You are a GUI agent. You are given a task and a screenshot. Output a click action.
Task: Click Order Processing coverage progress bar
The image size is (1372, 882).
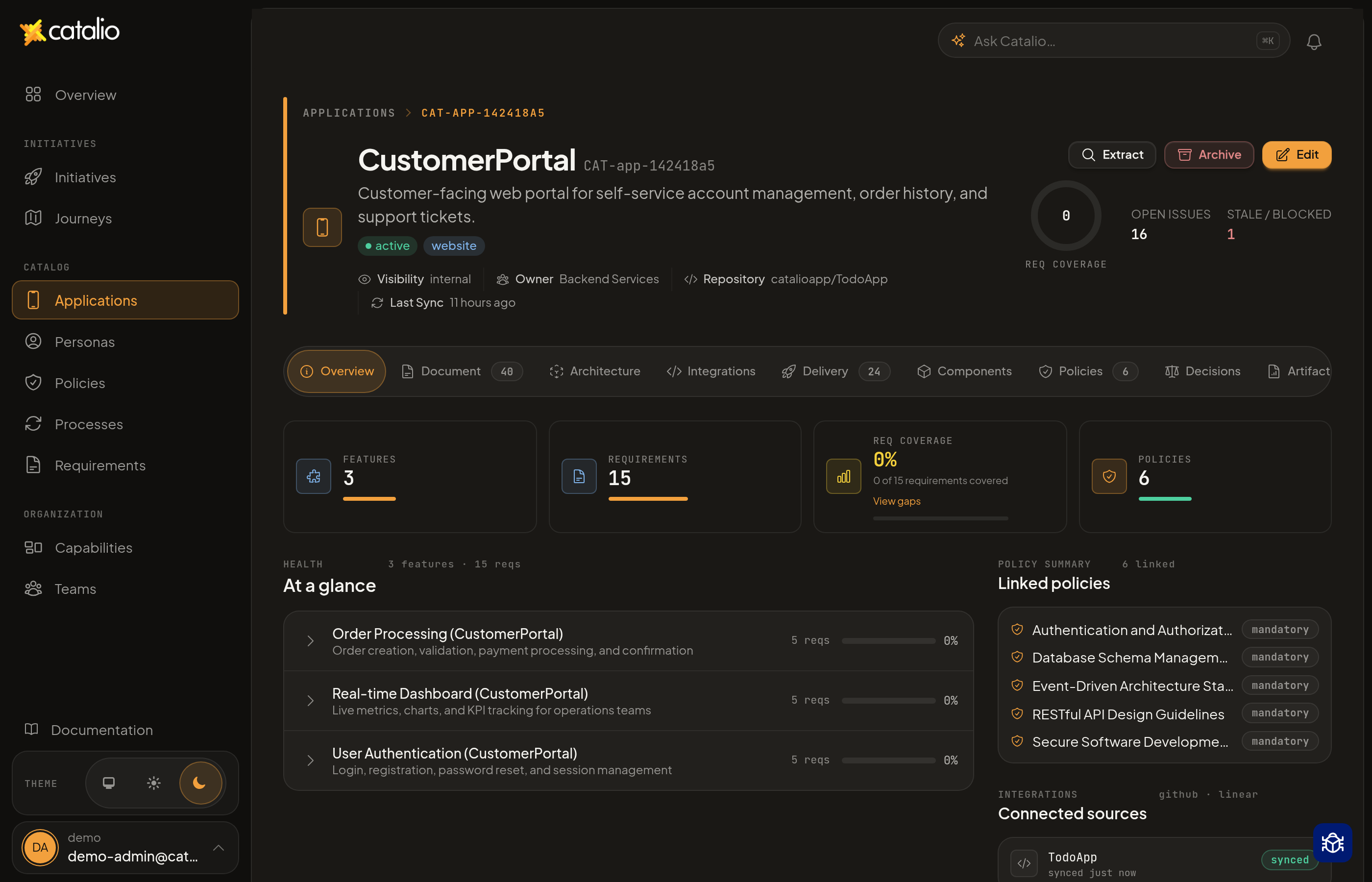pyautogui.click(x=888, y=641)
